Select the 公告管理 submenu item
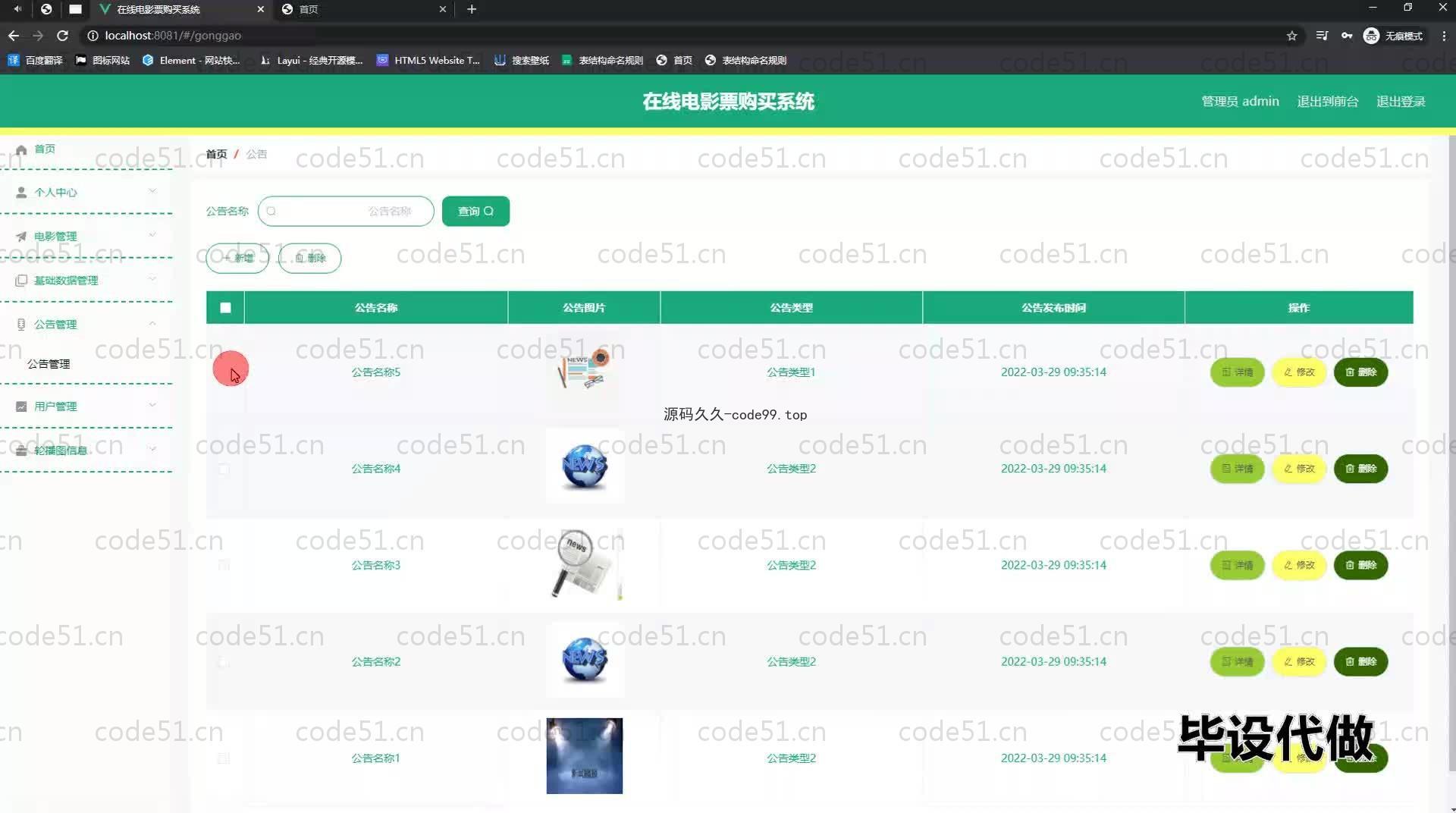The width and height of the screenshot is (1456, 813). [49, 364]
